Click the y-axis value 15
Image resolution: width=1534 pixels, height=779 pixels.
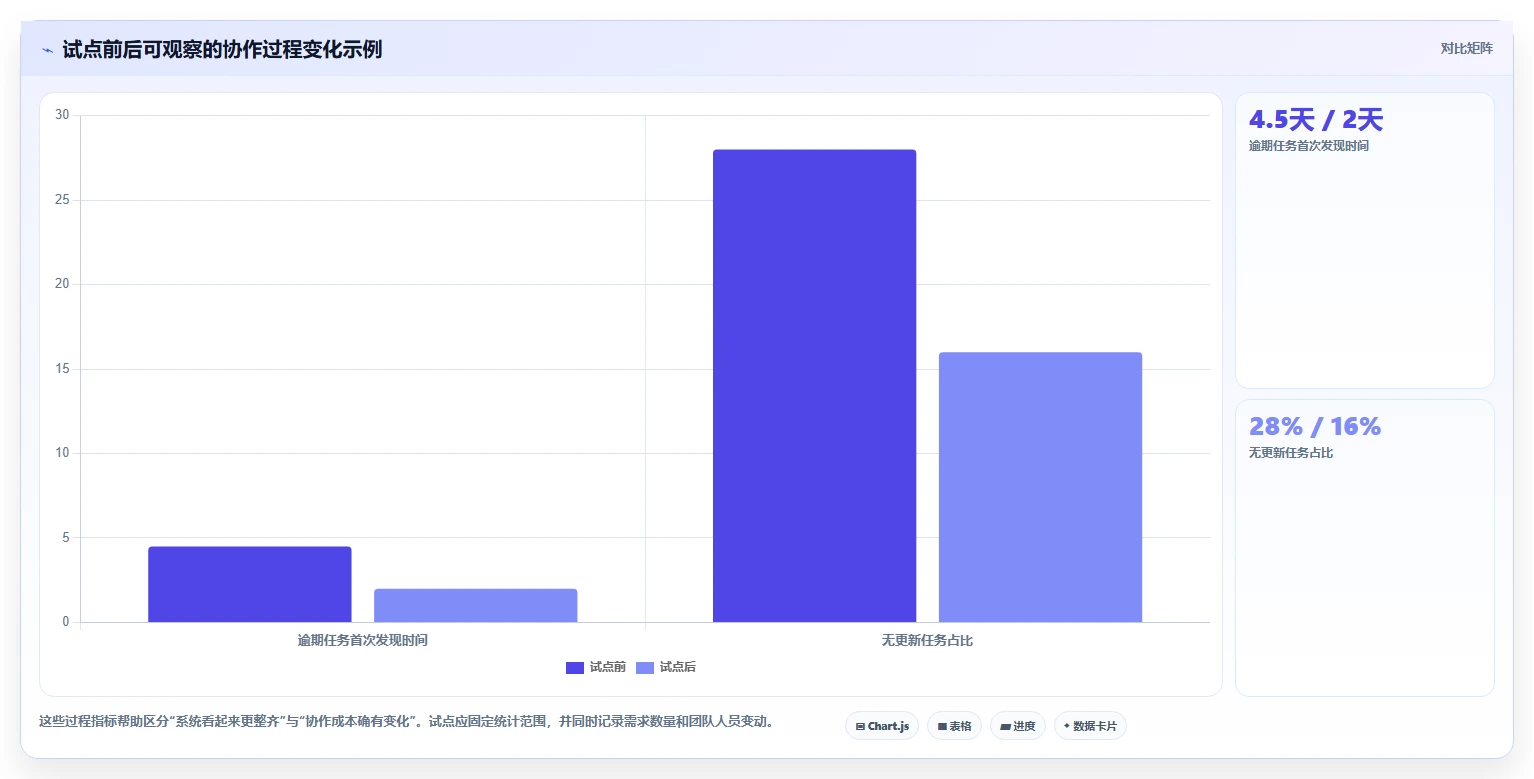(62, 369)
